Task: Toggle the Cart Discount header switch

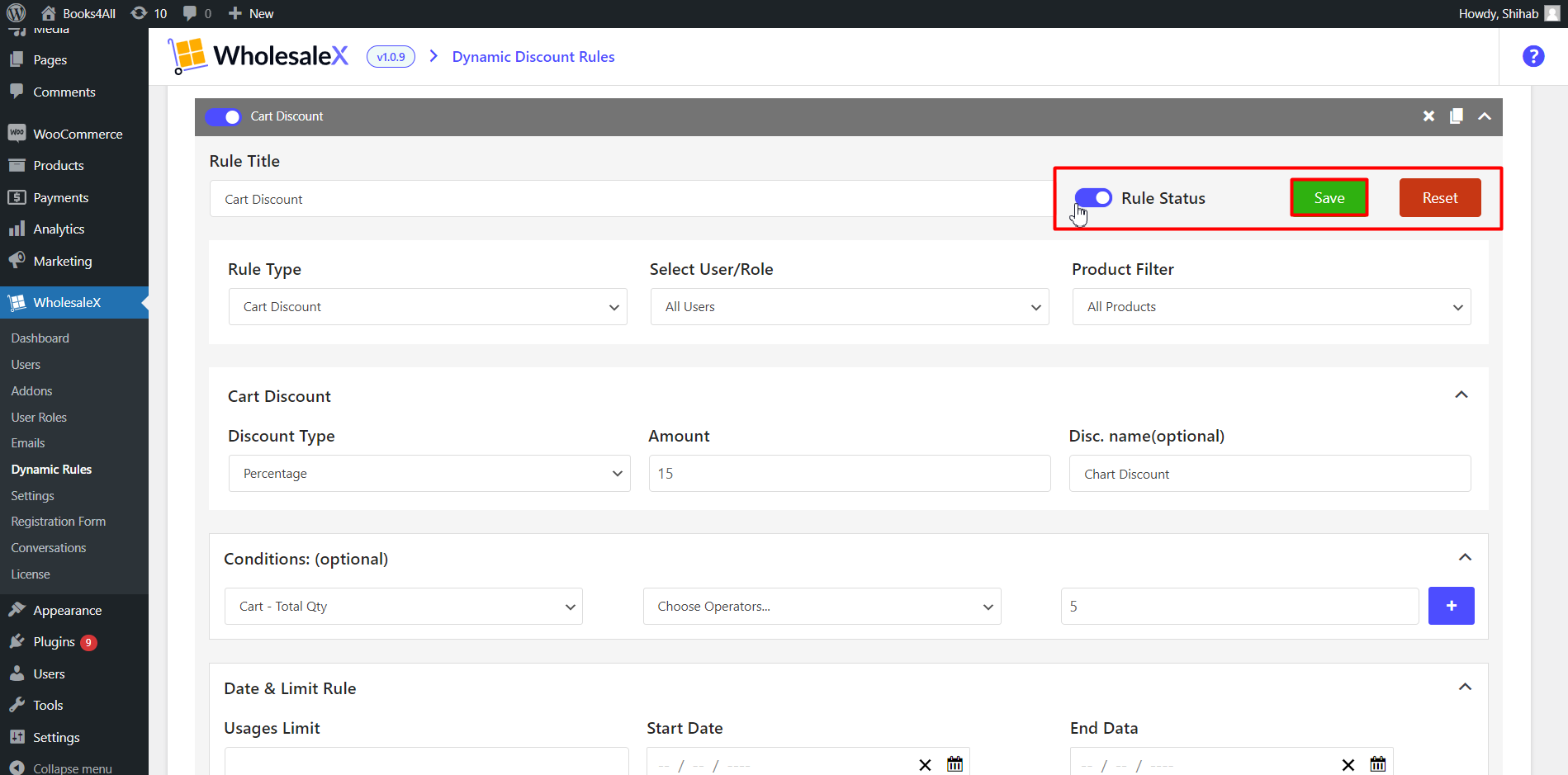Action: pos(223,116)
